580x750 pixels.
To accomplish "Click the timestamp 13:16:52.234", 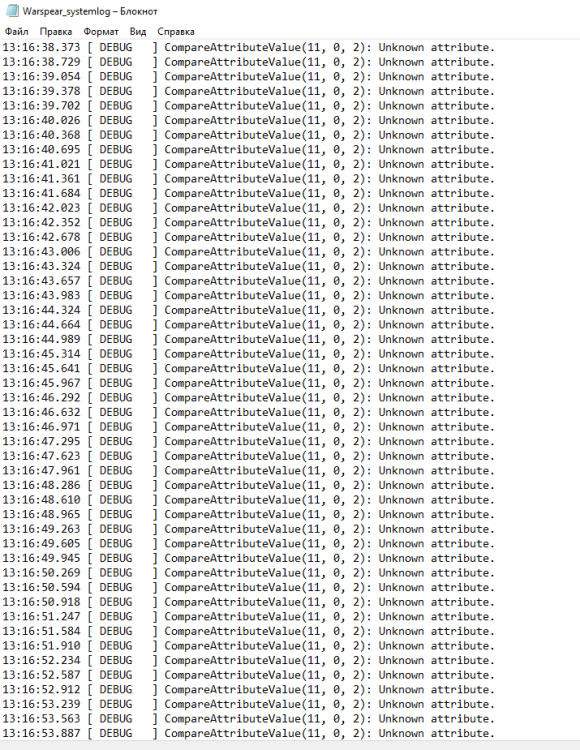I will point(41,660).
